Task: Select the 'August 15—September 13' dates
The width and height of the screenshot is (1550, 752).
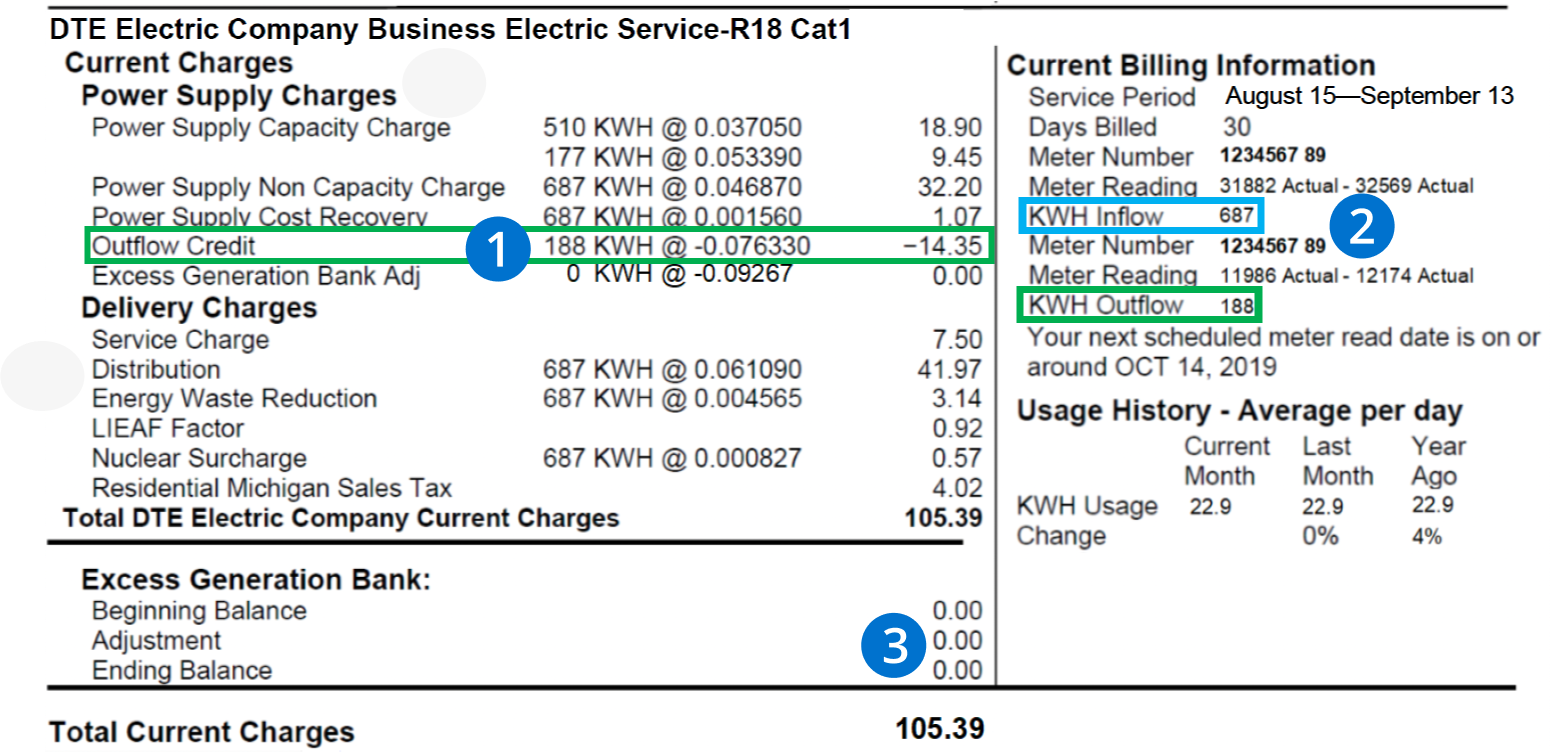Action: (x=1370, y=96)
